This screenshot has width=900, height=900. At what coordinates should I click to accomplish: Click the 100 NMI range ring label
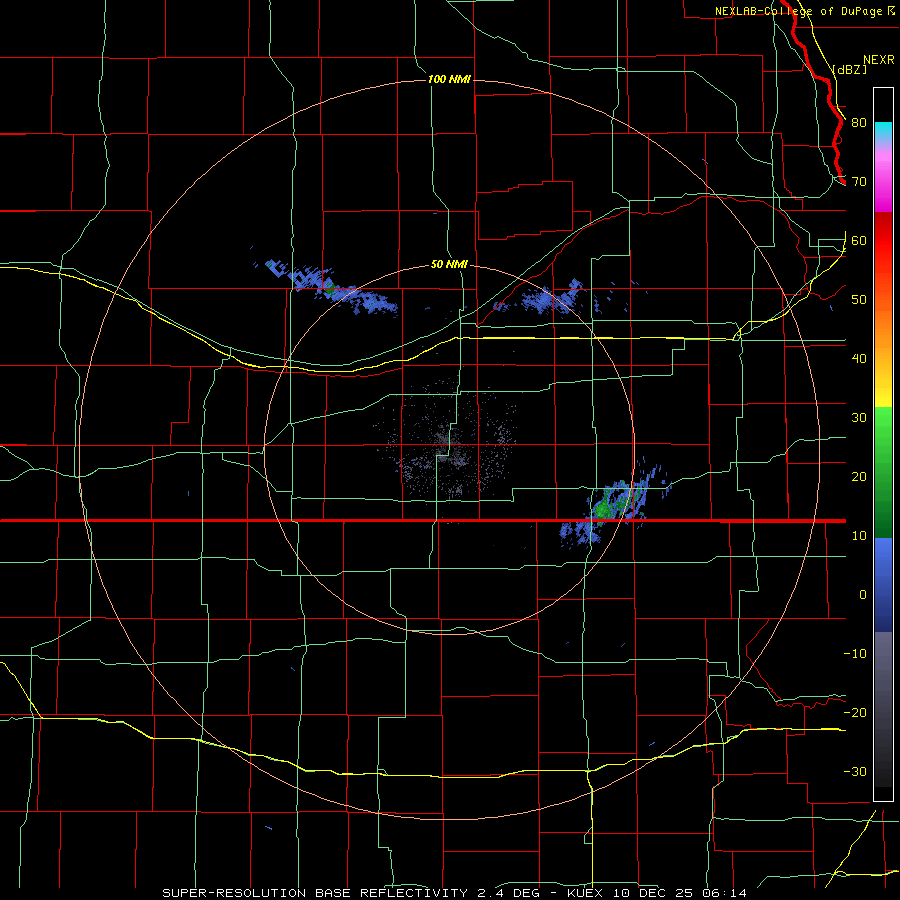[x=449, y=79]
